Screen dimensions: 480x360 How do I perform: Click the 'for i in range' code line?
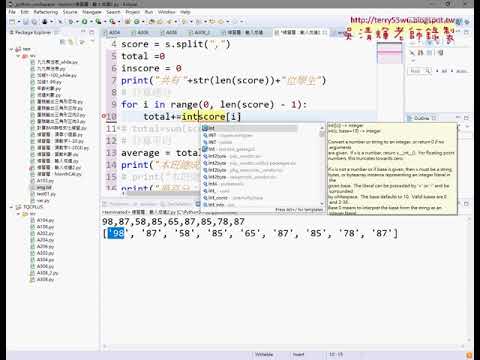[214, 104]
